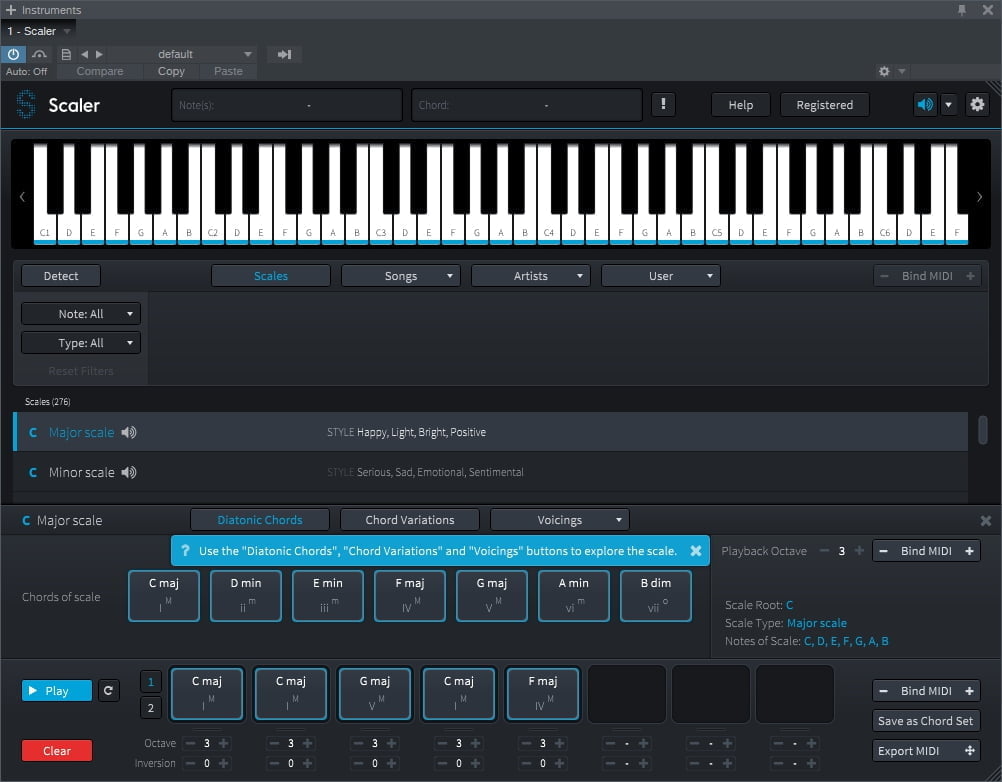Click the Registered button
1002x782 pixels.
coord(824,105)
